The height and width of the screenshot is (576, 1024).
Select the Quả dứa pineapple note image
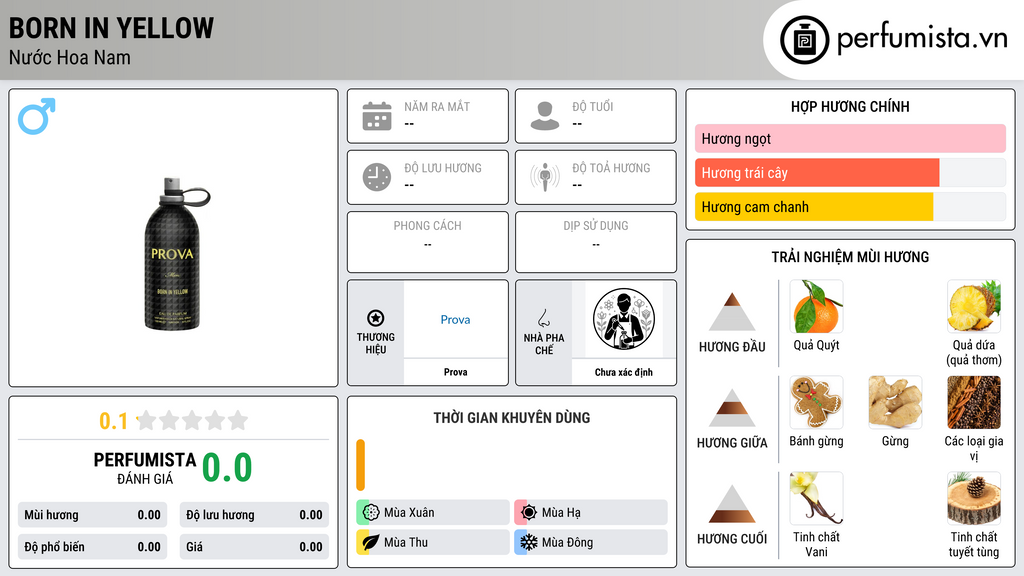click(974, 307)
